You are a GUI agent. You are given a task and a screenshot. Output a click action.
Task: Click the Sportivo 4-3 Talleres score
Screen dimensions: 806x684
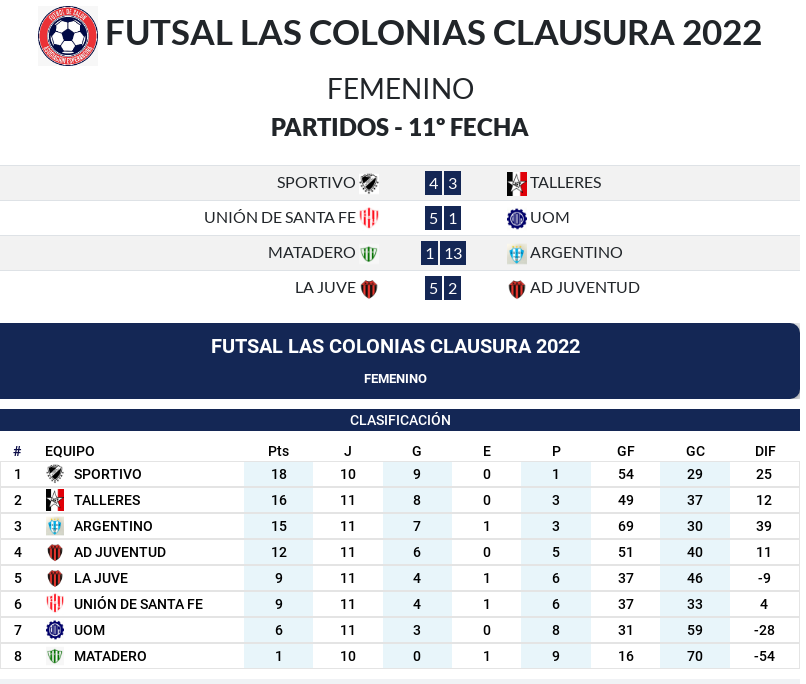point(443,183)
